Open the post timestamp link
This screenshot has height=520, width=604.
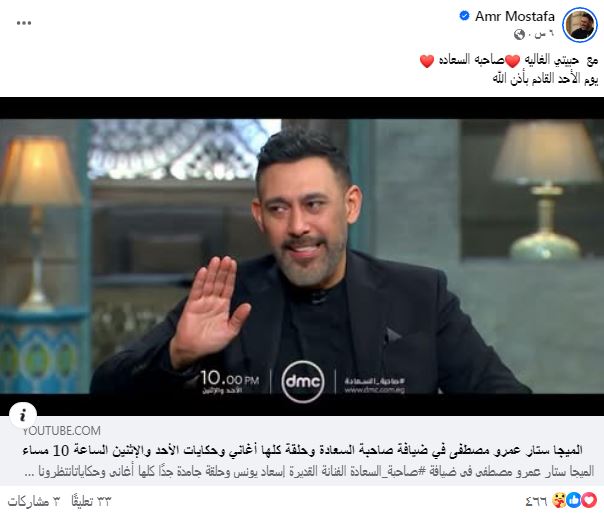pos(540,35)
